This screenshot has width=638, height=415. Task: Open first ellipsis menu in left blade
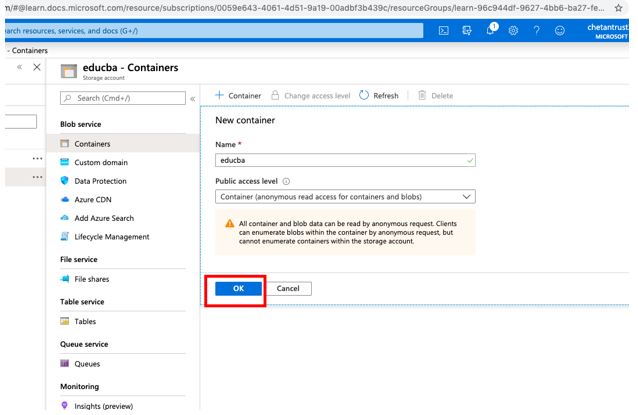point(37,158)
